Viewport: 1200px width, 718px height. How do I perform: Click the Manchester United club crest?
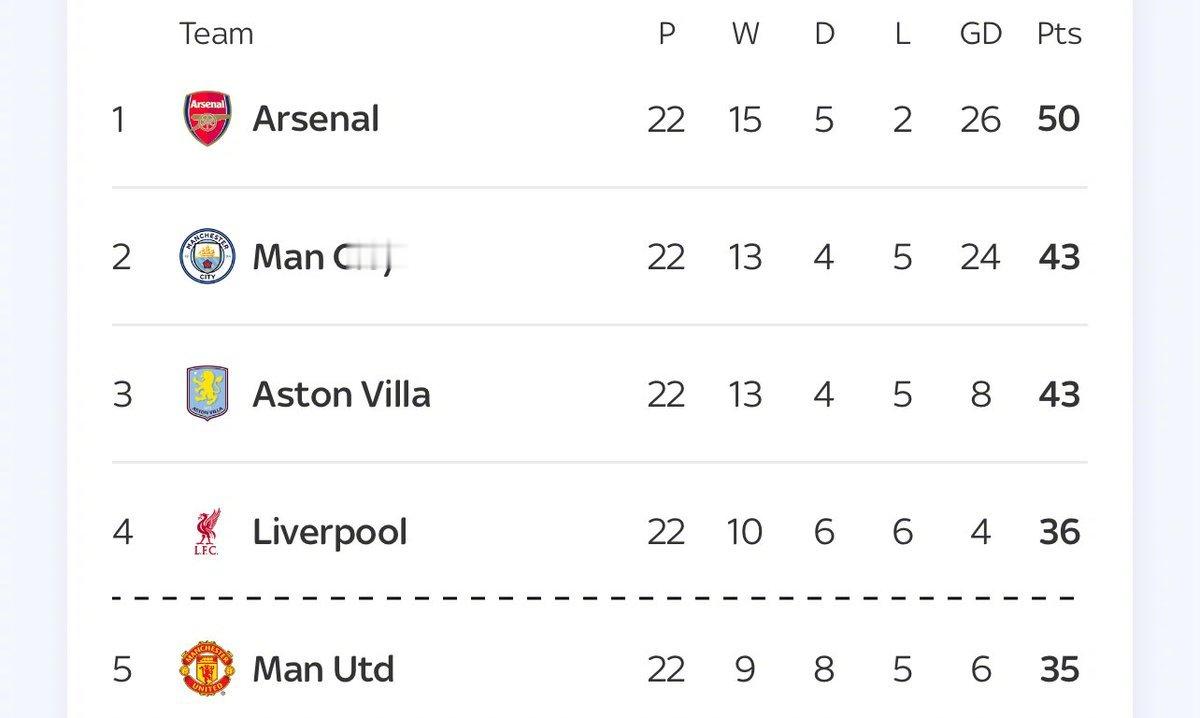208,669
